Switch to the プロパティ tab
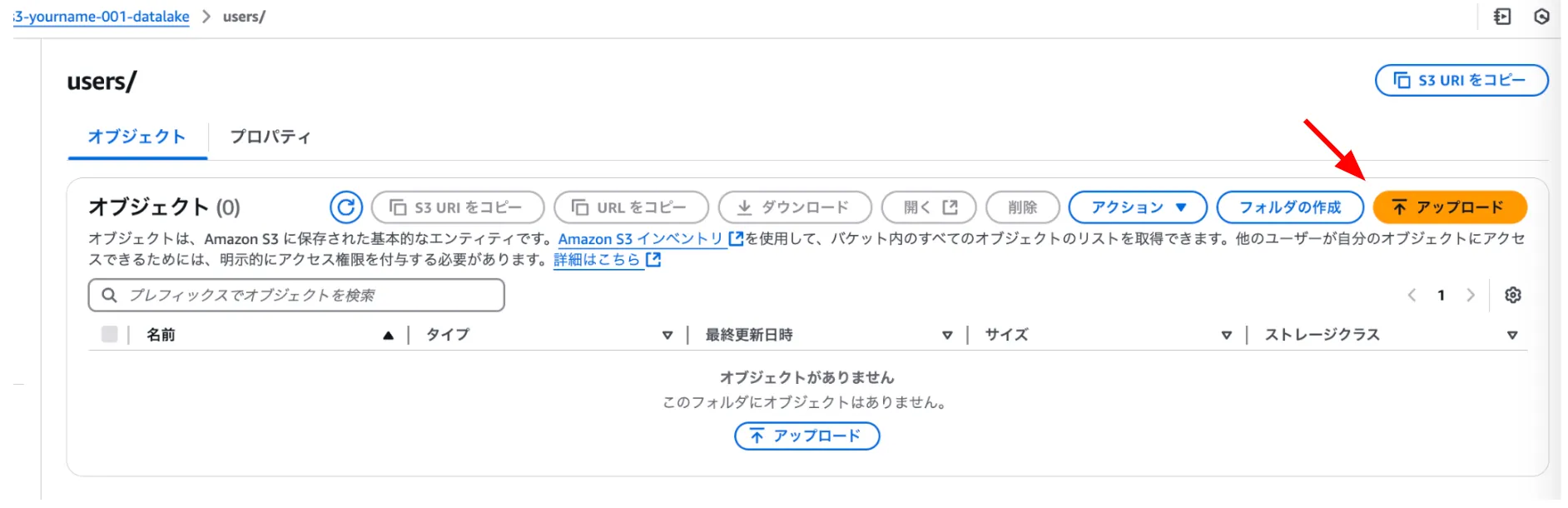The height and width of the screenshot is (508, 1568). pyautogui.click(x=270, y=137)
